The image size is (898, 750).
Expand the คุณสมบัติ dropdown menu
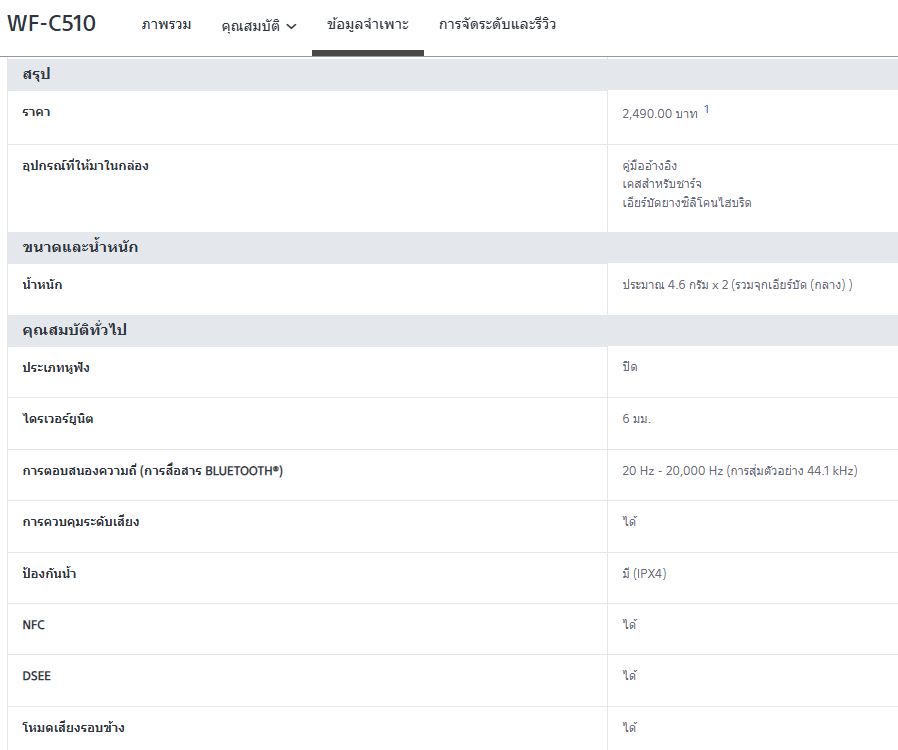pos(259,26)
